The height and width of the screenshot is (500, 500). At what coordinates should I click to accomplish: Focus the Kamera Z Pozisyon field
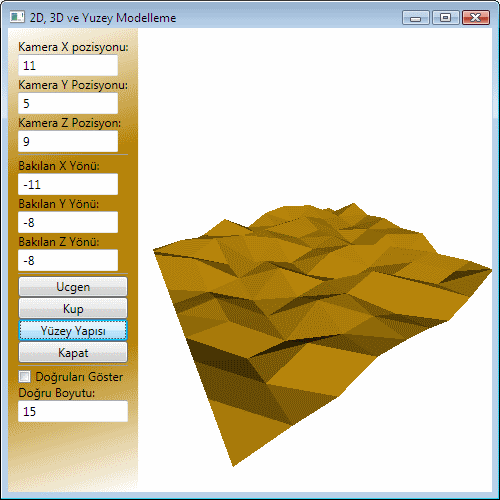(68, 141)
